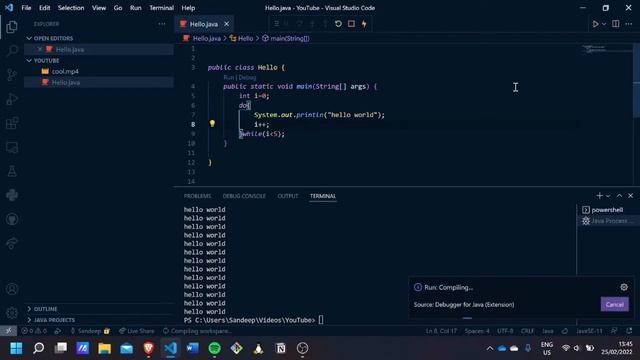Viewport: 640px width, 360px height.
Task: Open the Manage settings gear in the activity bar
Action: 12,313
